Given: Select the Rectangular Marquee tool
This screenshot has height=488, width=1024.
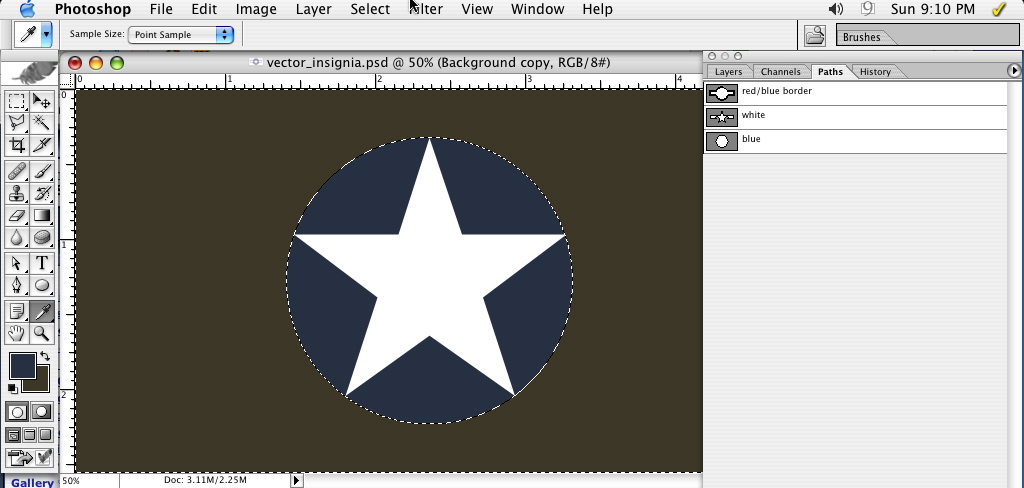Looking at the screenshot, I should click(x=17, y=101).
